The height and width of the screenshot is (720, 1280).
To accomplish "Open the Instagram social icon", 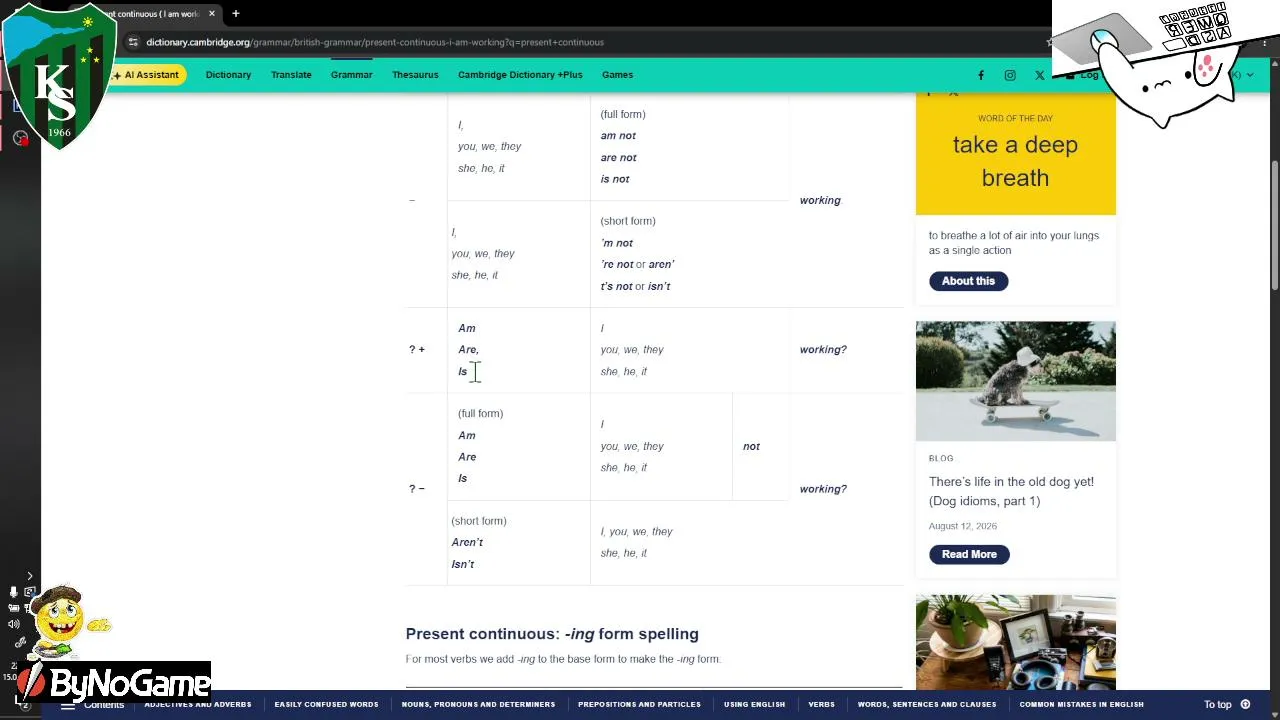I will coord(1010,75).
